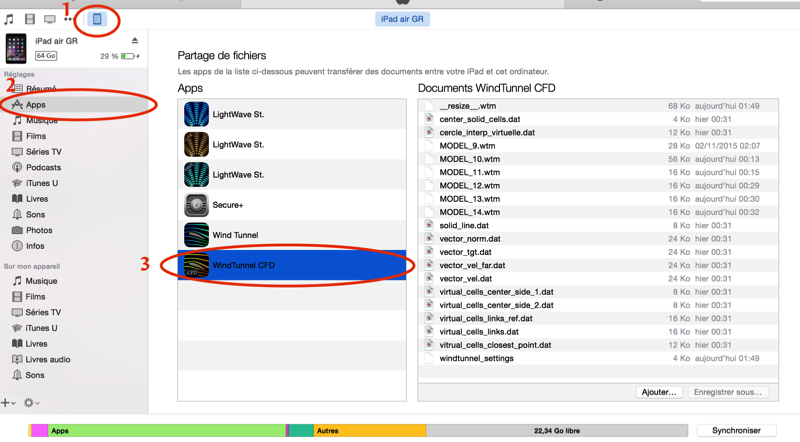Select the iPad device button in toolbar

pyautogui.click(x=97, y=19)
